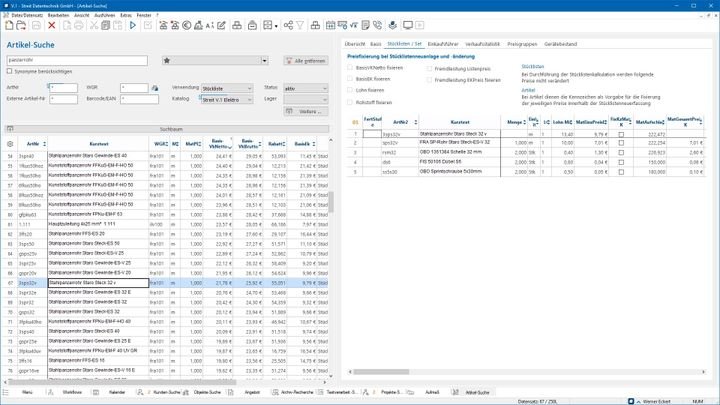This screenshot has width=720, height=405.
Task: Click the article search text input field
Action: click(80, 60)
